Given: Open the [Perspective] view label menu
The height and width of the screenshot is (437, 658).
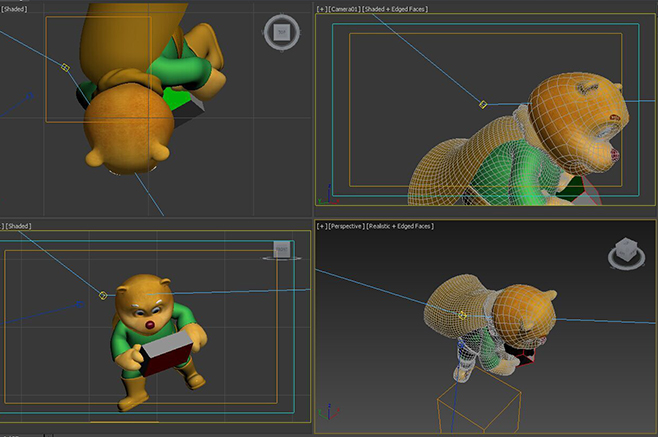Looking at the screenshot, I should (347, 226).
